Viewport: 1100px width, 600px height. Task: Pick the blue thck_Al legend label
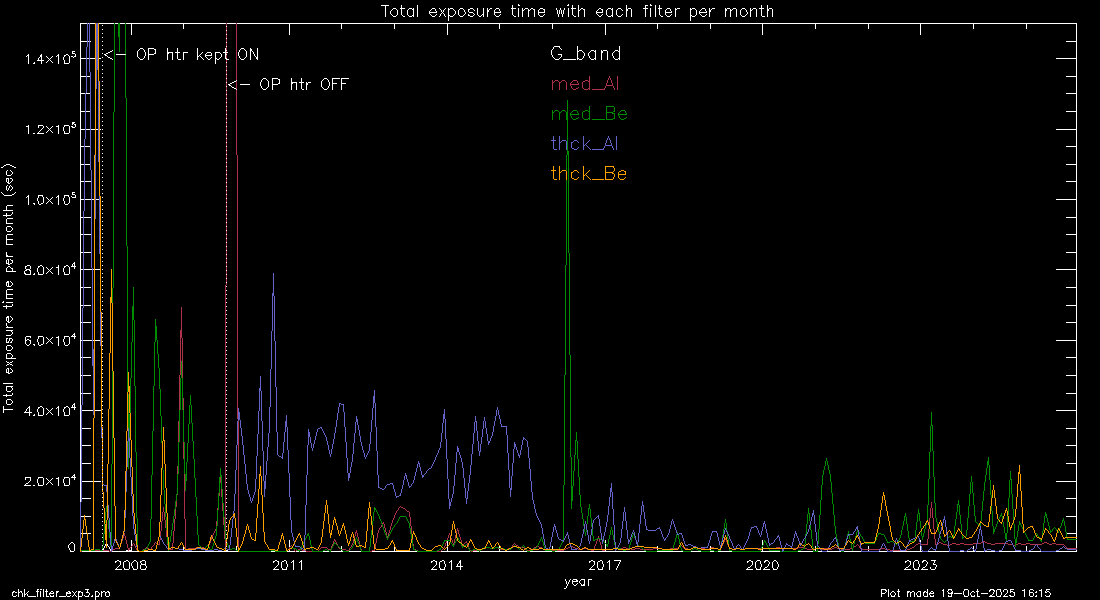[x=585, y=144]
